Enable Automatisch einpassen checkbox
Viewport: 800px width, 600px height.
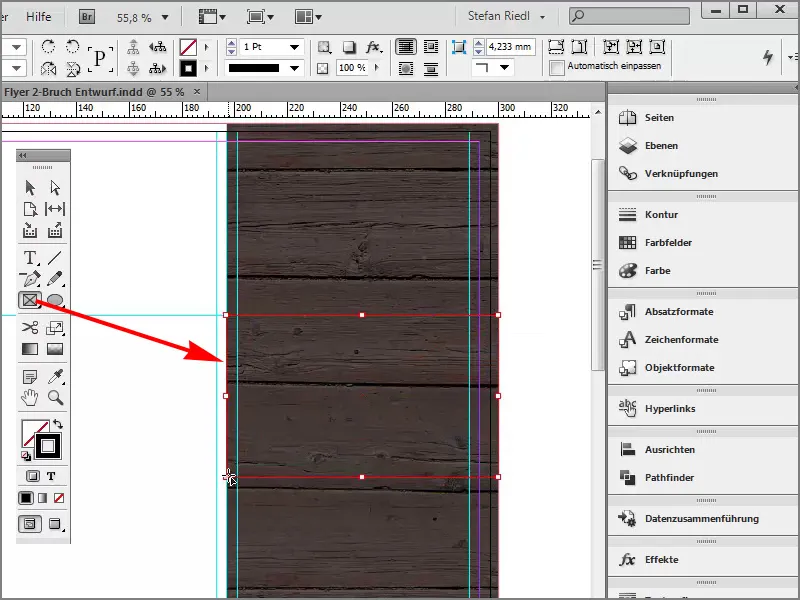[x=557, y=67]
